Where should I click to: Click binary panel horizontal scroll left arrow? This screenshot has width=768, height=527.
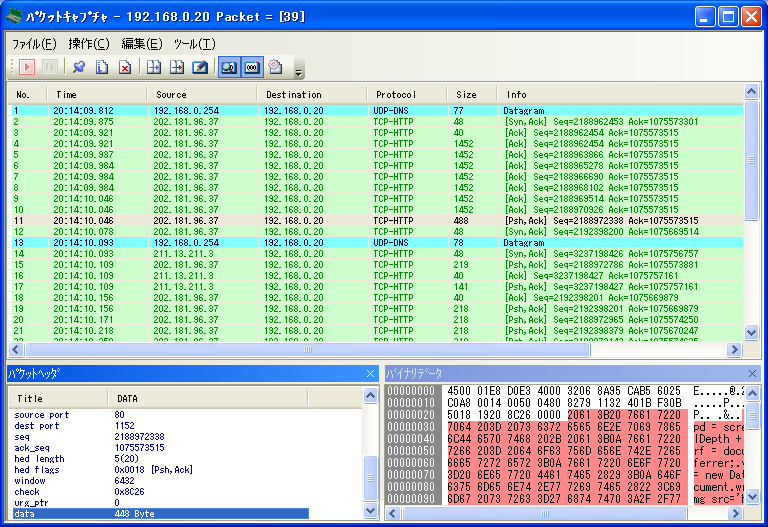(x=393, y=513)
